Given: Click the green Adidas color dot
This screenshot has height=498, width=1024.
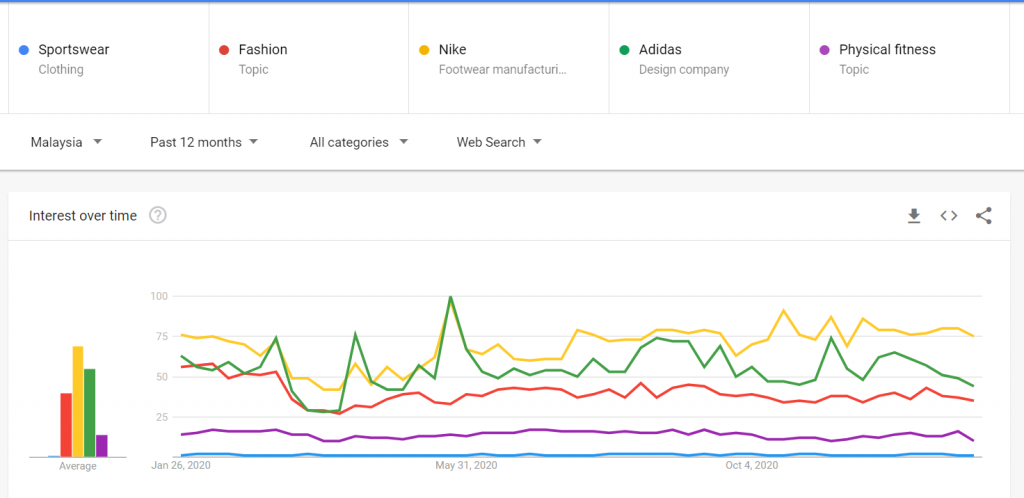Looking at the screenshot, I should click(624, 50).
